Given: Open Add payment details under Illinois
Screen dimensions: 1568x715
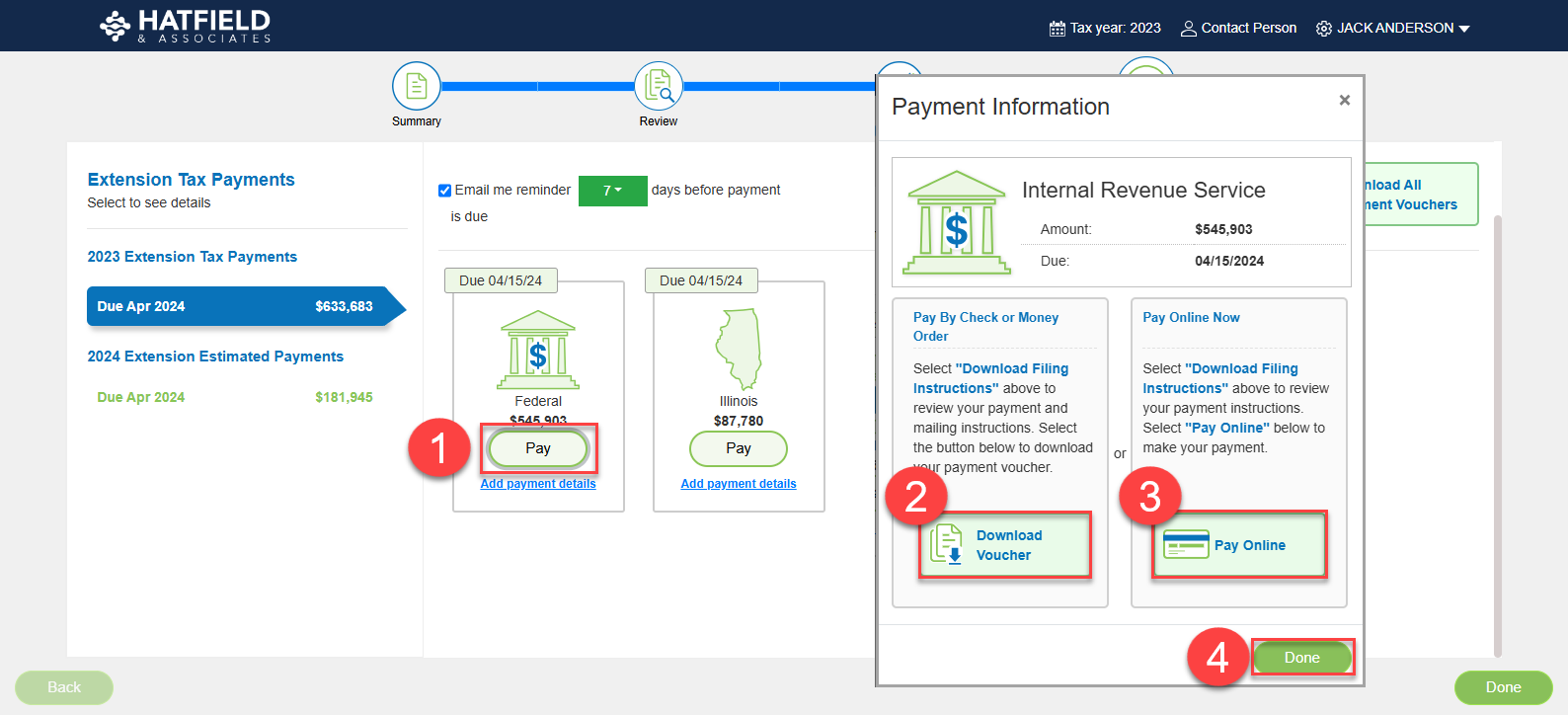Looking at the screenshot, I should [739, 484].
